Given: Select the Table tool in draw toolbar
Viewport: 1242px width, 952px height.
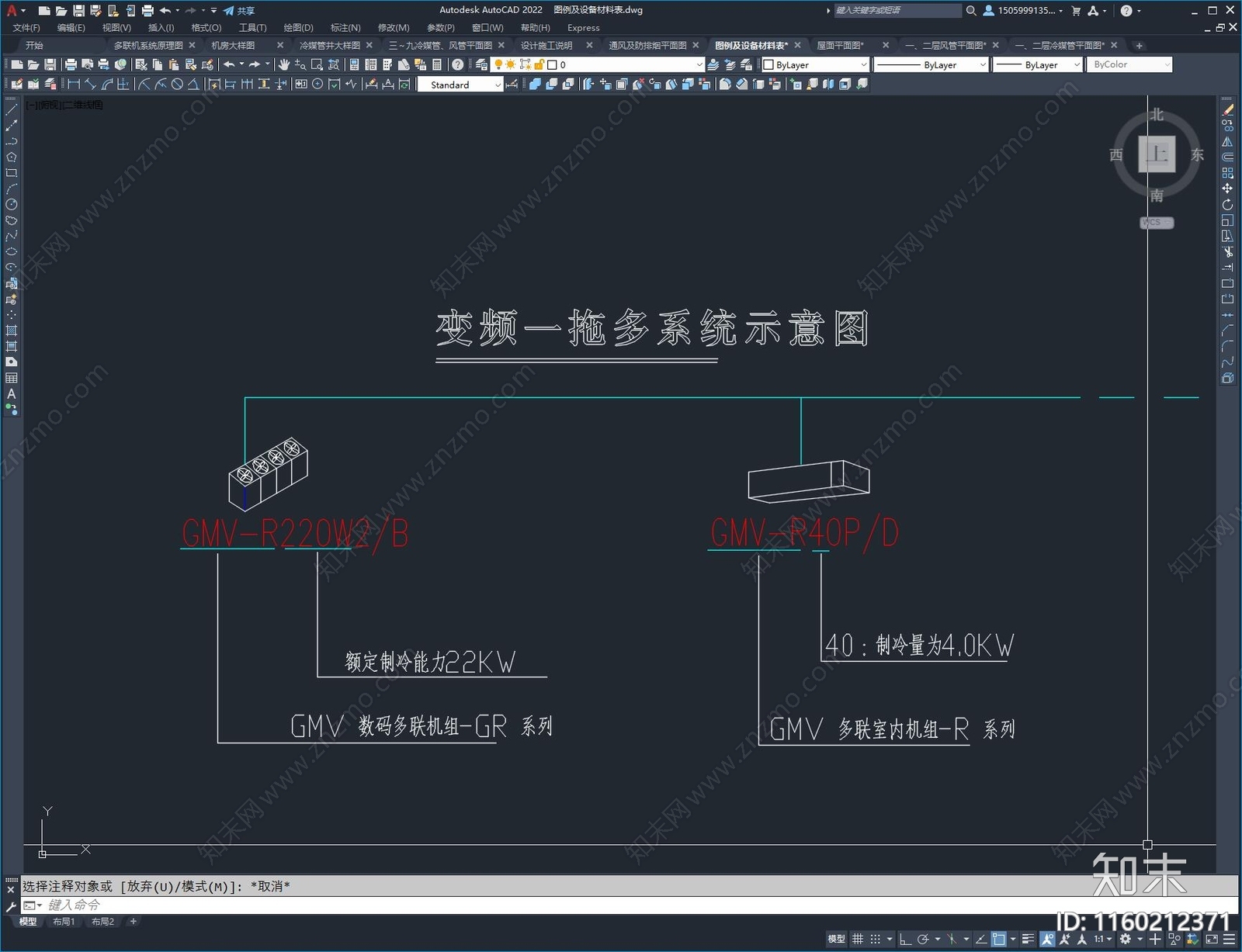Looking at the screenshot, I should pyautogui.click(x=12, y=378).
